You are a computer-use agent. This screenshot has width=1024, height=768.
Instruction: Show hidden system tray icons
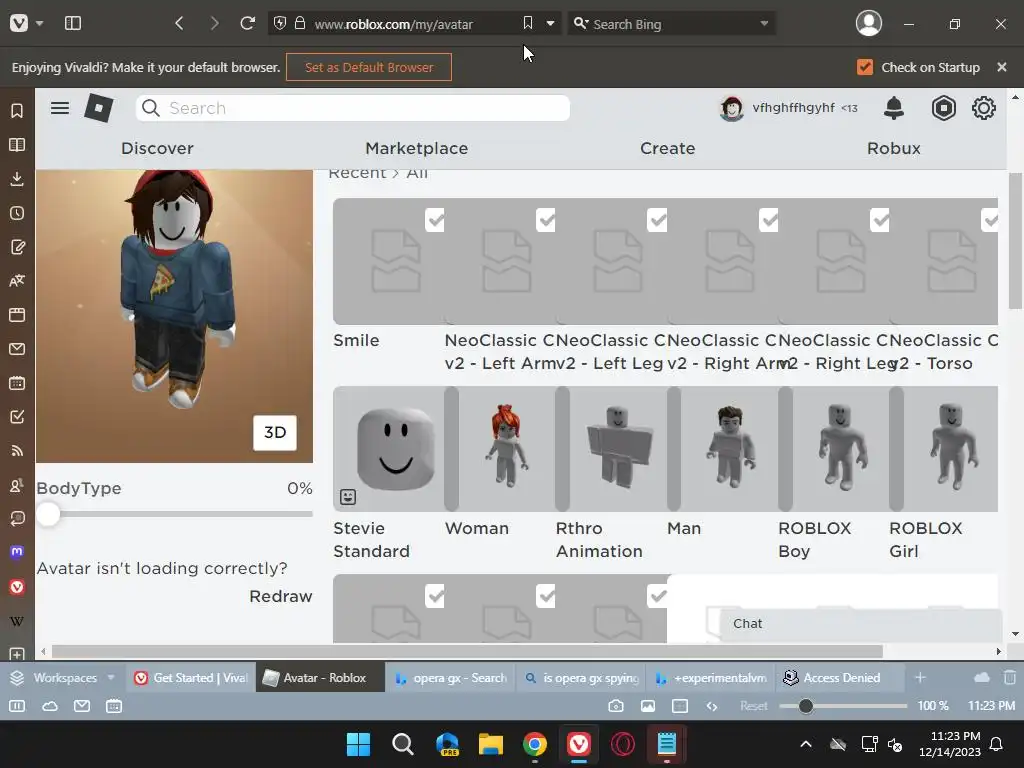pyautogui.click(x=806, y=744)
